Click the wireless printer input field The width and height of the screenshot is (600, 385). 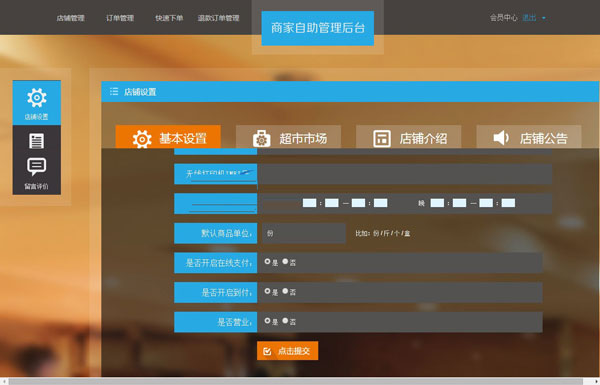pos(405,174)
